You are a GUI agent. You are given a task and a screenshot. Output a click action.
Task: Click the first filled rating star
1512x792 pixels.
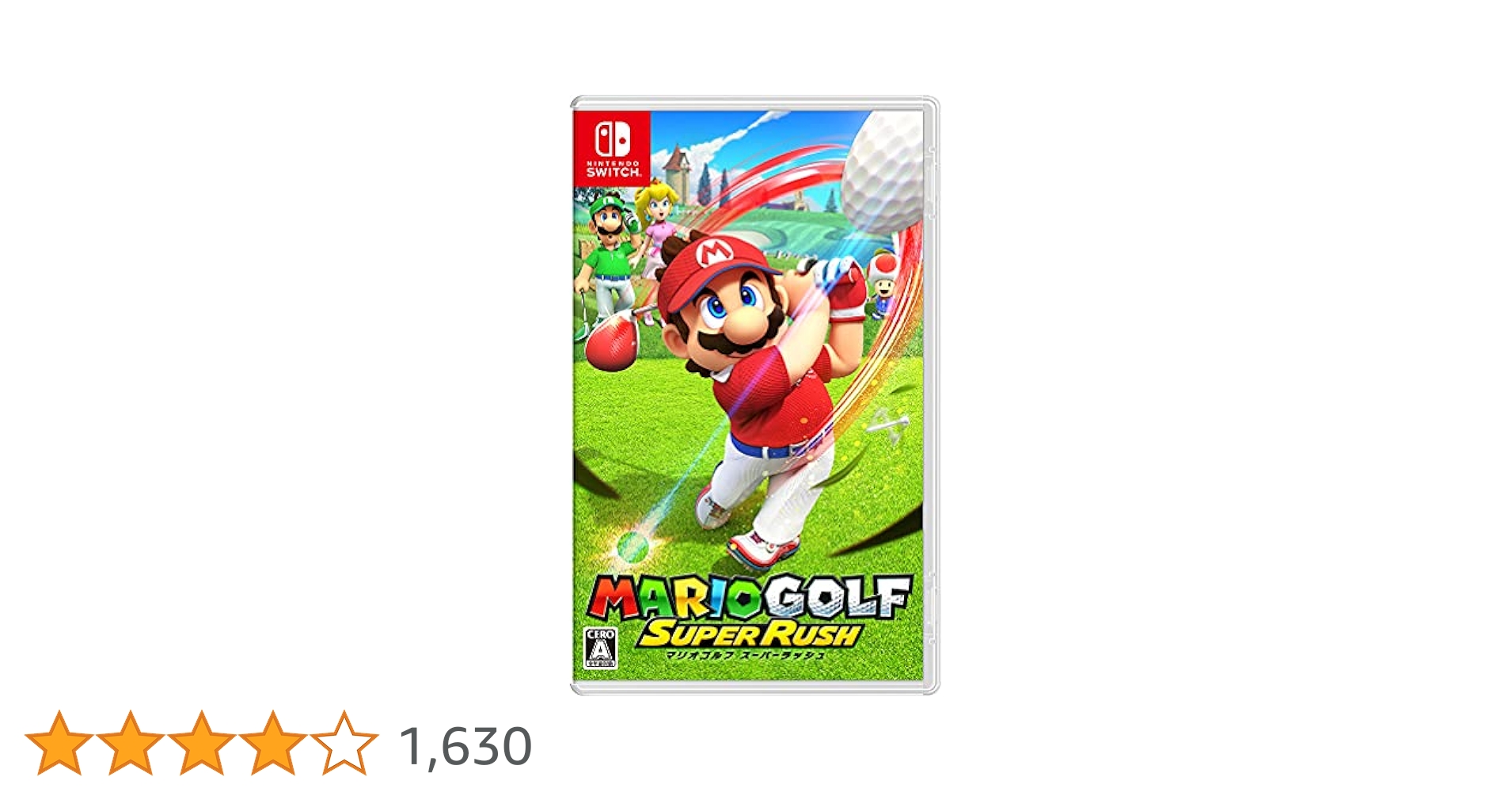pos(59,743)
